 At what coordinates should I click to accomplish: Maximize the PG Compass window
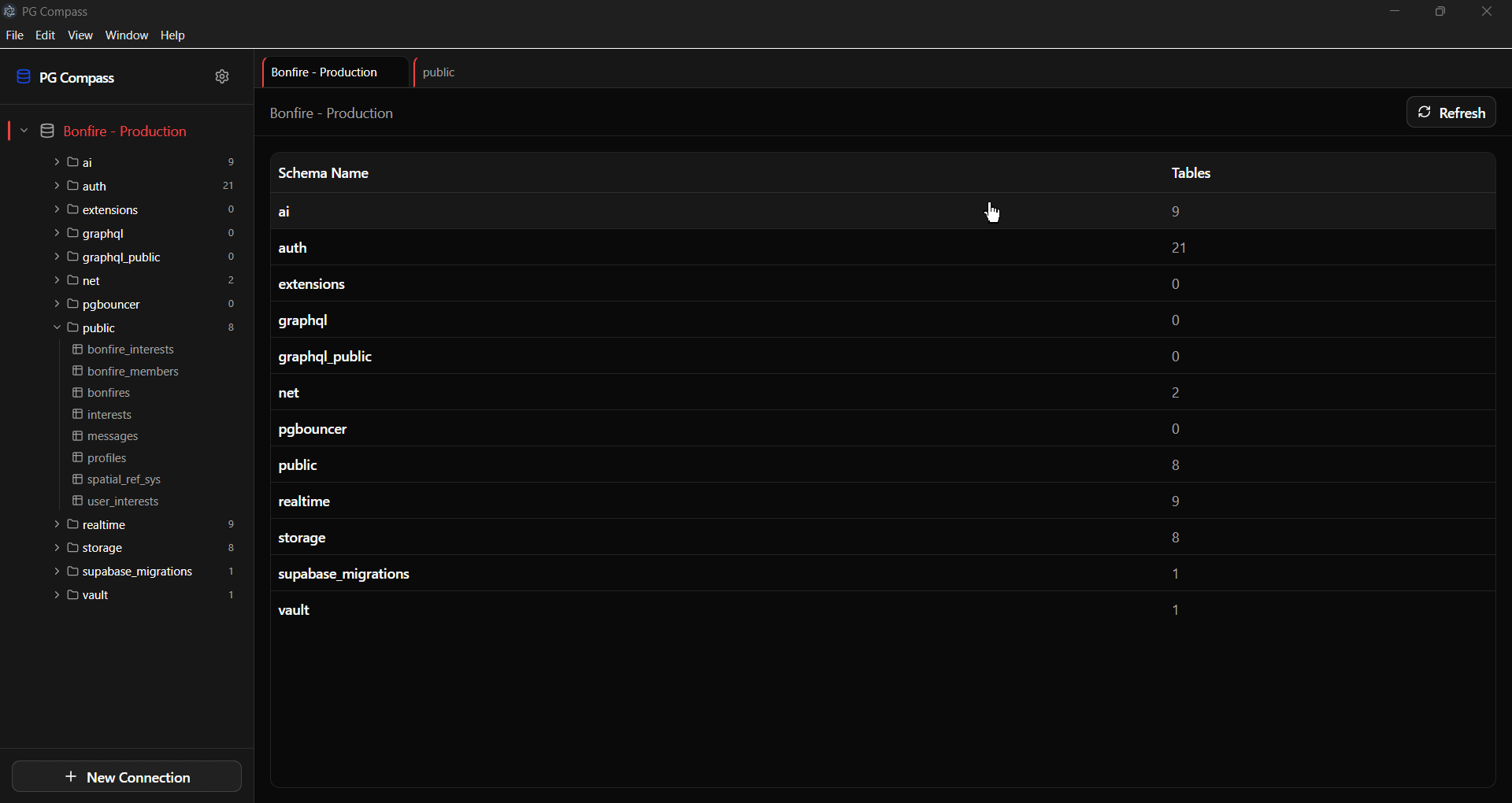(x=1440, y=12)
